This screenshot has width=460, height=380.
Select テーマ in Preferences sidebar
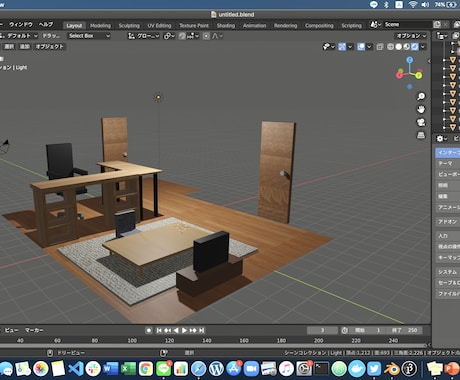point(448,163)
